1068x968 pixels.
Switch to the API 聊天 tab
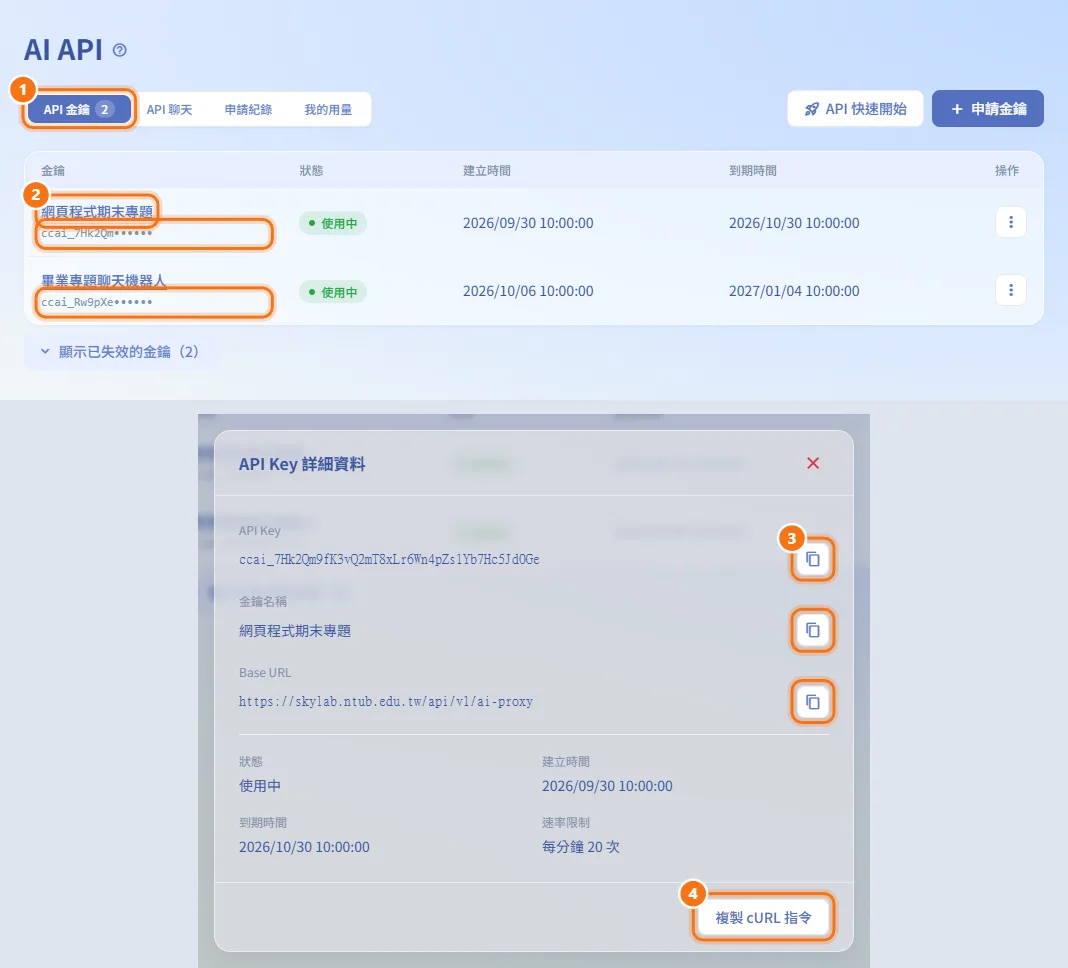coord(170,110)
